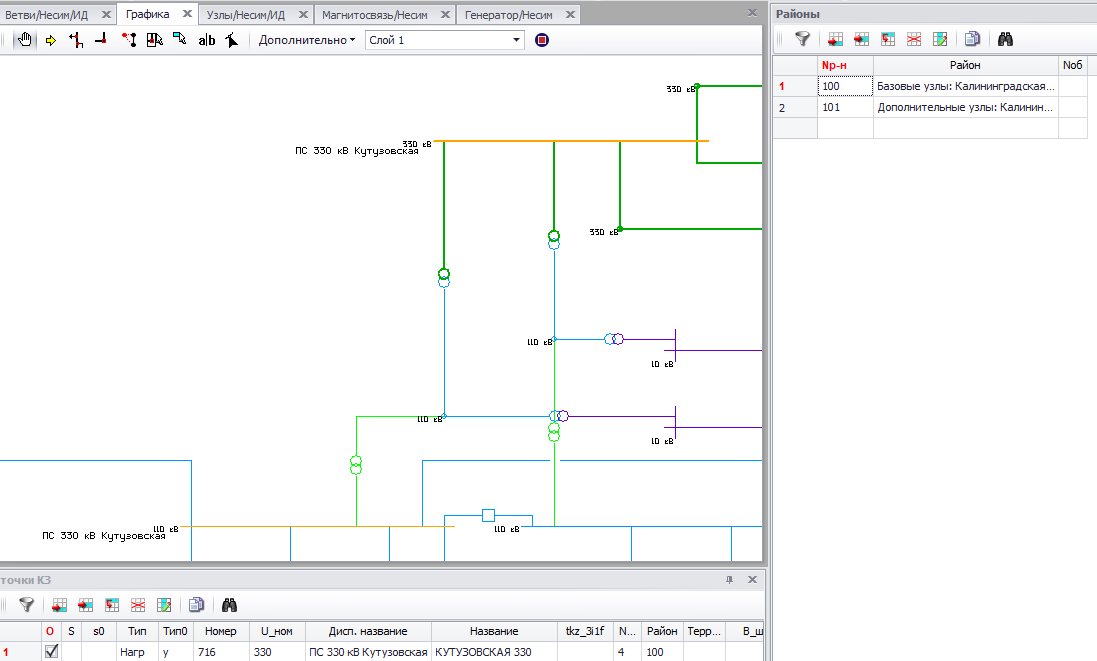This screenshot has height=661, width=1097.
Task: Expand the 'Слой 1' layer combo box
Action: (516, 40)
